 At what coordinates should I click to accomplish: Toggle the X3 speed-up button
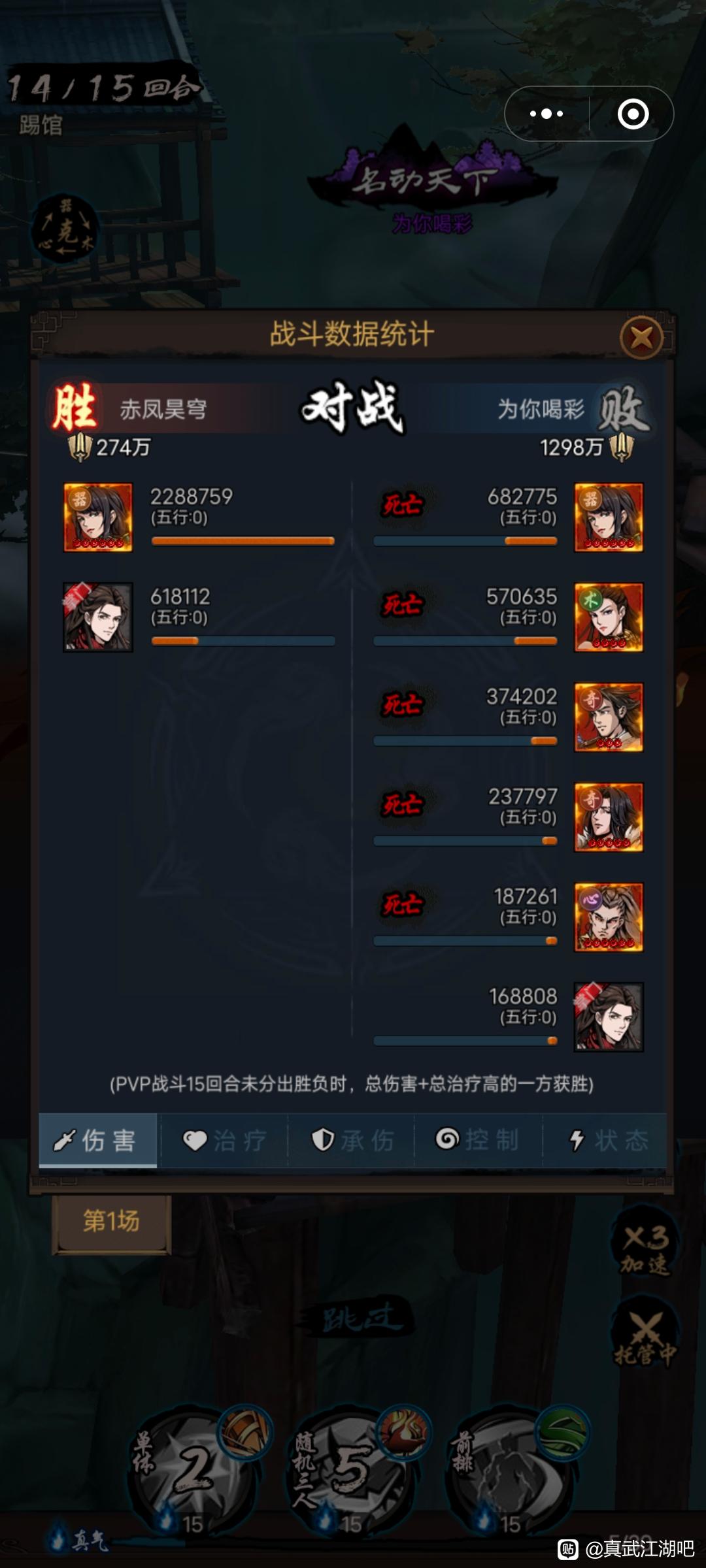pos(645,1249)
